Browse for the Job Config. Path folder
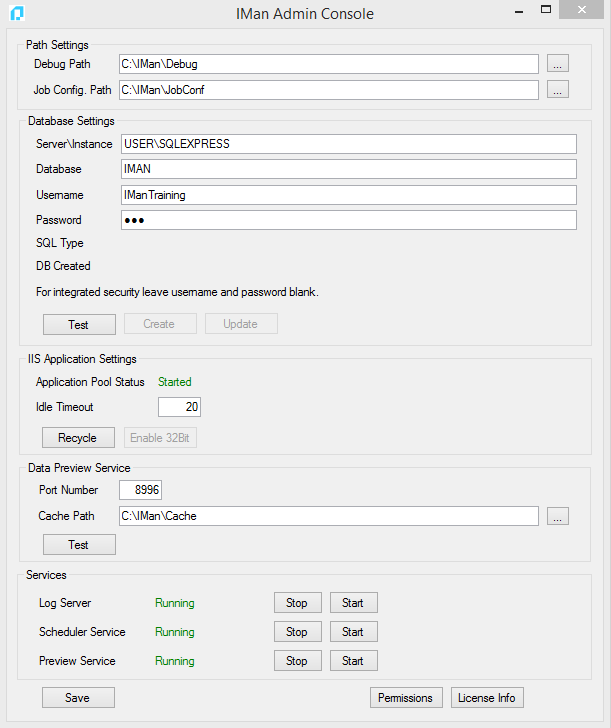Viewport: 611px width, 728px height. pyautogui.click(x=558, y=90)
